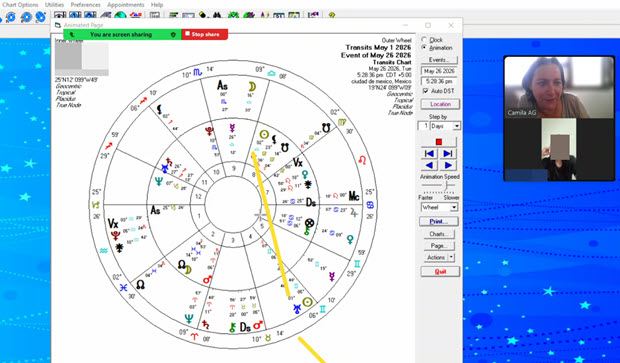620x363 pixels.
Task: Click the shield icon in the sharing bar
Action: 173,34
